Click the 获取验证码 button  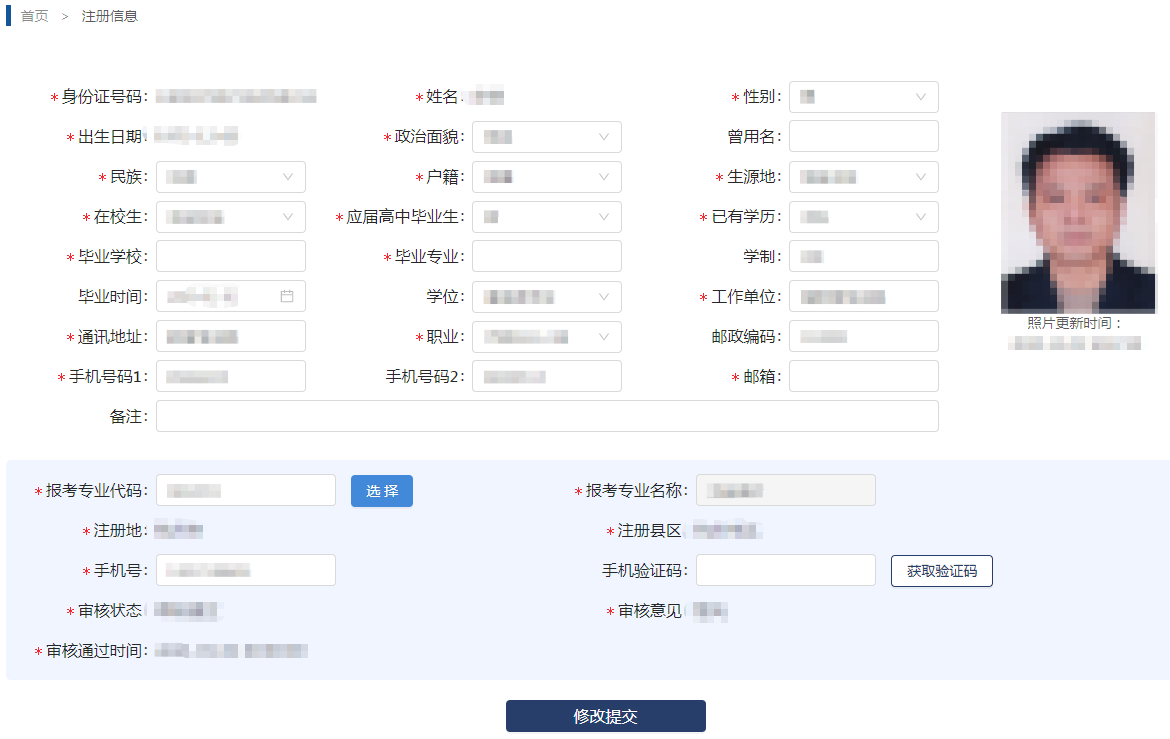[941, 570]
